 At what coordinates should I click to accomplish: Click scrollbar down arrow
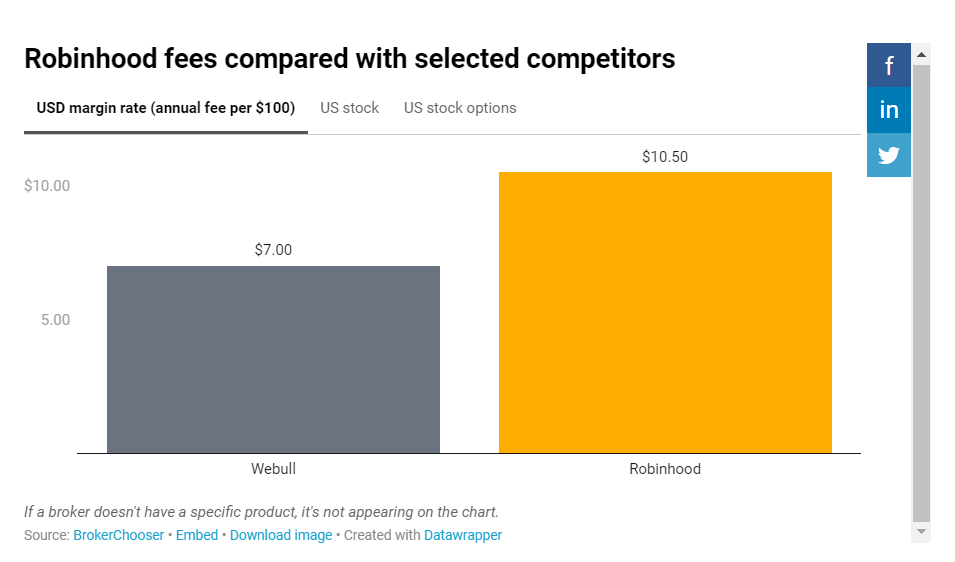[921, 532]
